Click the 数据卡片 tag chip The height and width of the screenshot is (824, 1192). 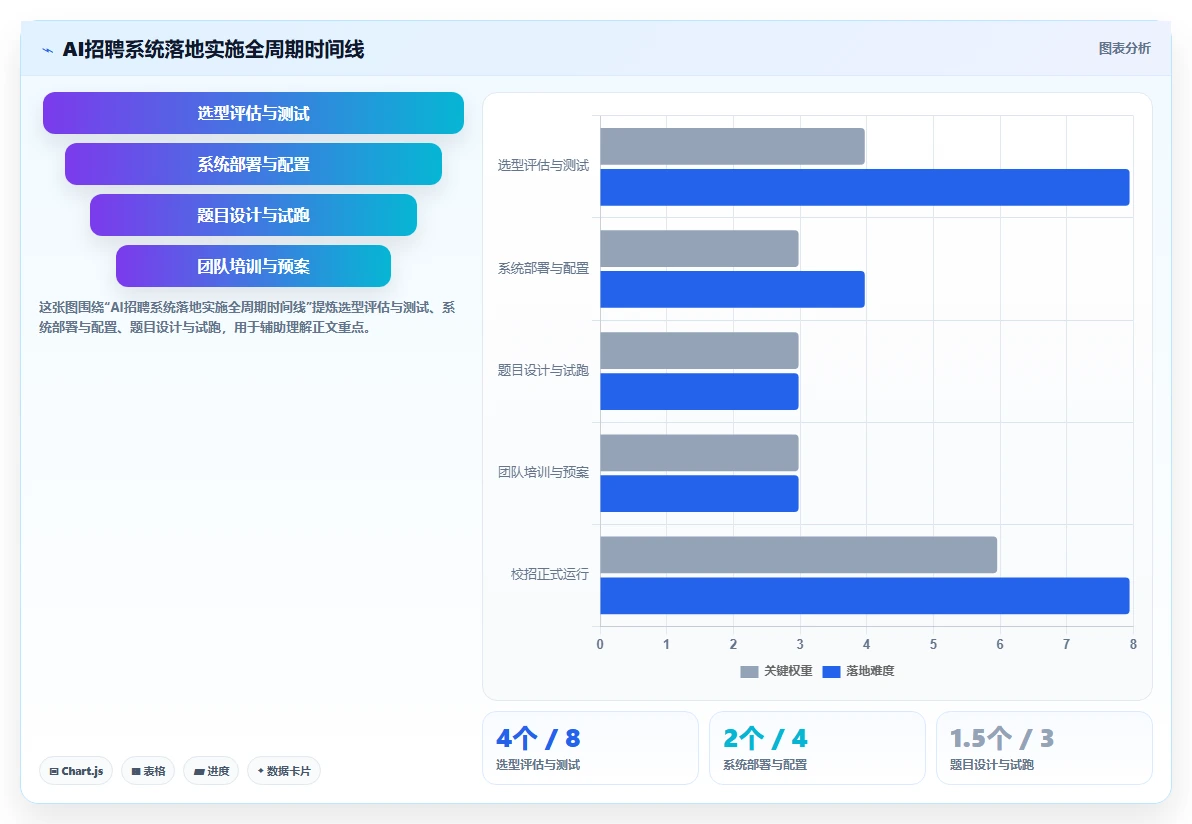[284, 771]
